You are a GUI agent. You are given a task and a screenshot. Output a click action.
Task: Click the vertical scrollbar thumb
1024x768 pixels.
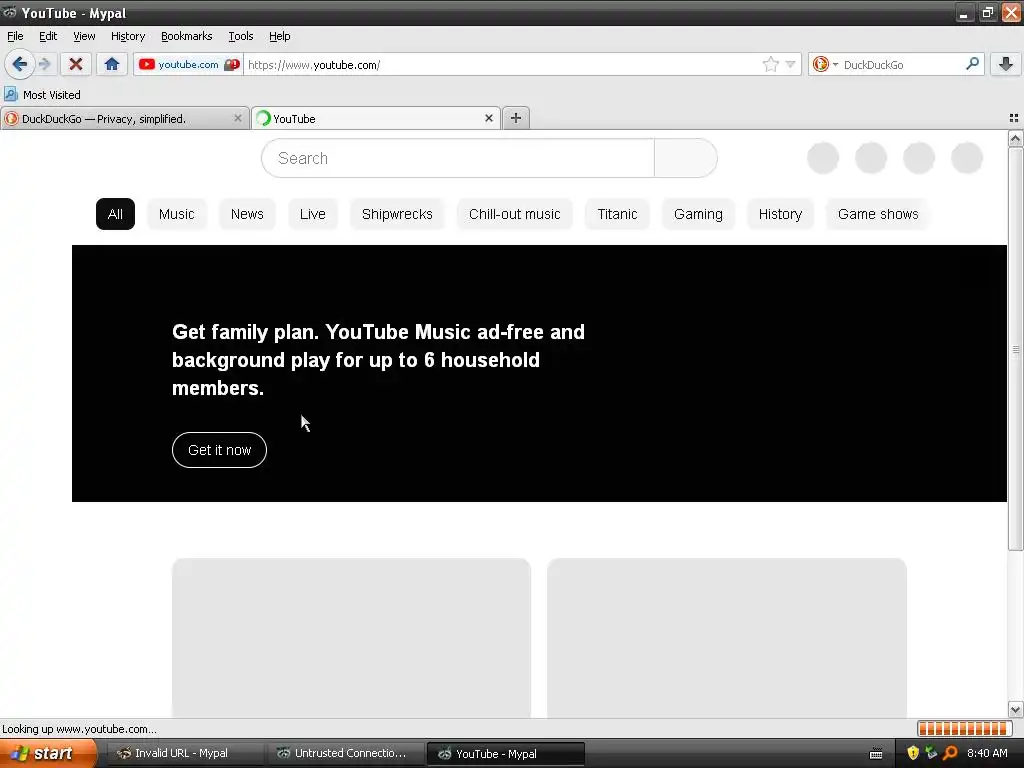coord(1015,349)
